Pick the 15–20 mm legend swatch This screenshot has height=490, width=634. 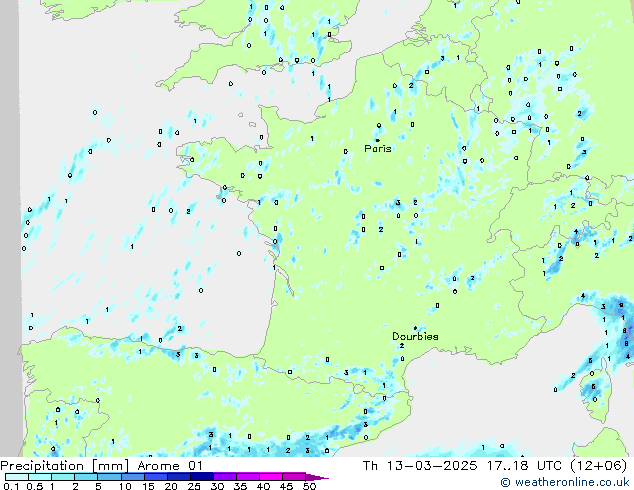point(156,477)
